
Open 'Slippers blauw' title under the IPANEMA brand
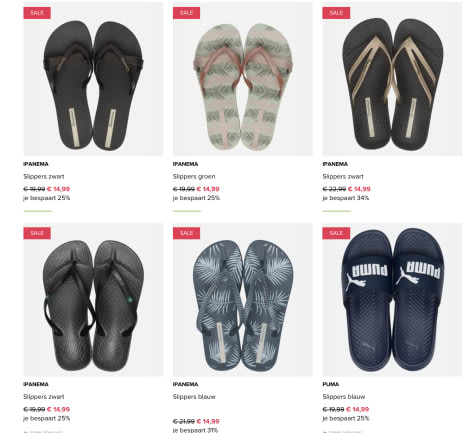pyautogui.click(x=194, y=397)
